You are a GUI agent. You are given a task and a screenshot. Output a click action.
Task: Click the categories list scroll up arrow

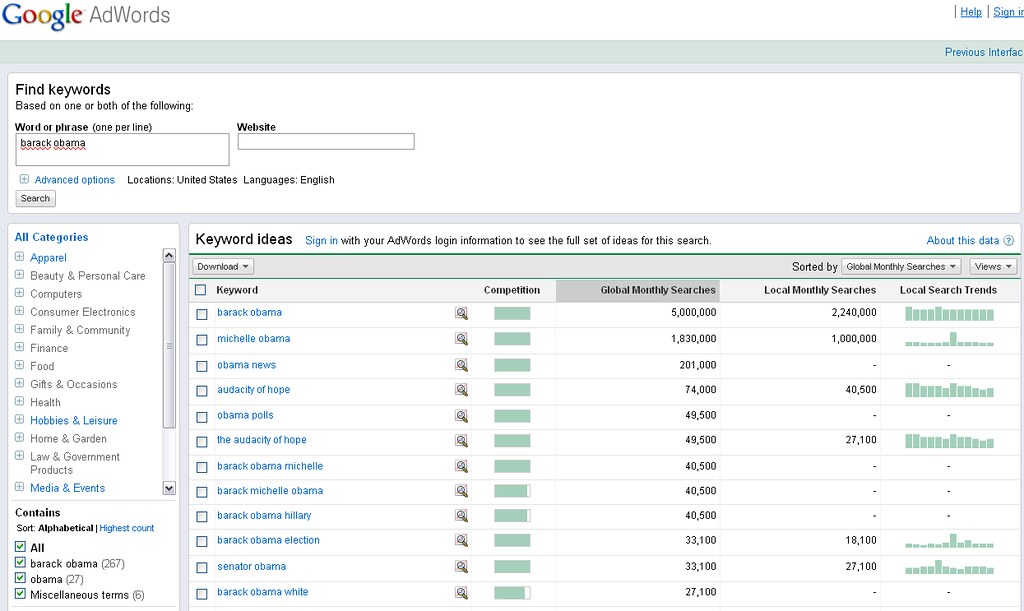pos(169,255)
